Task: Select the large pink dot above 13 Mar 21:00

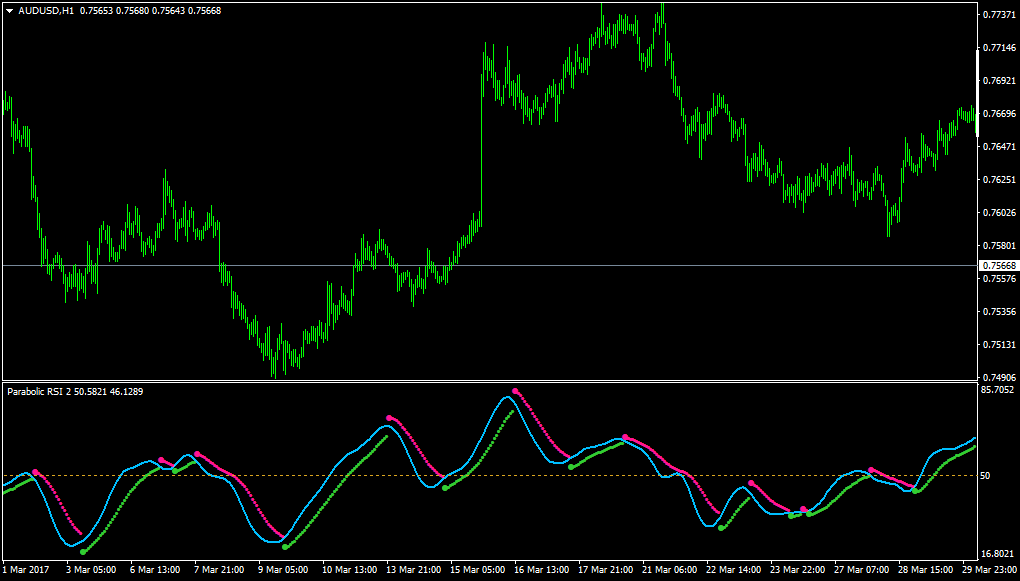Action: point(389,418)
